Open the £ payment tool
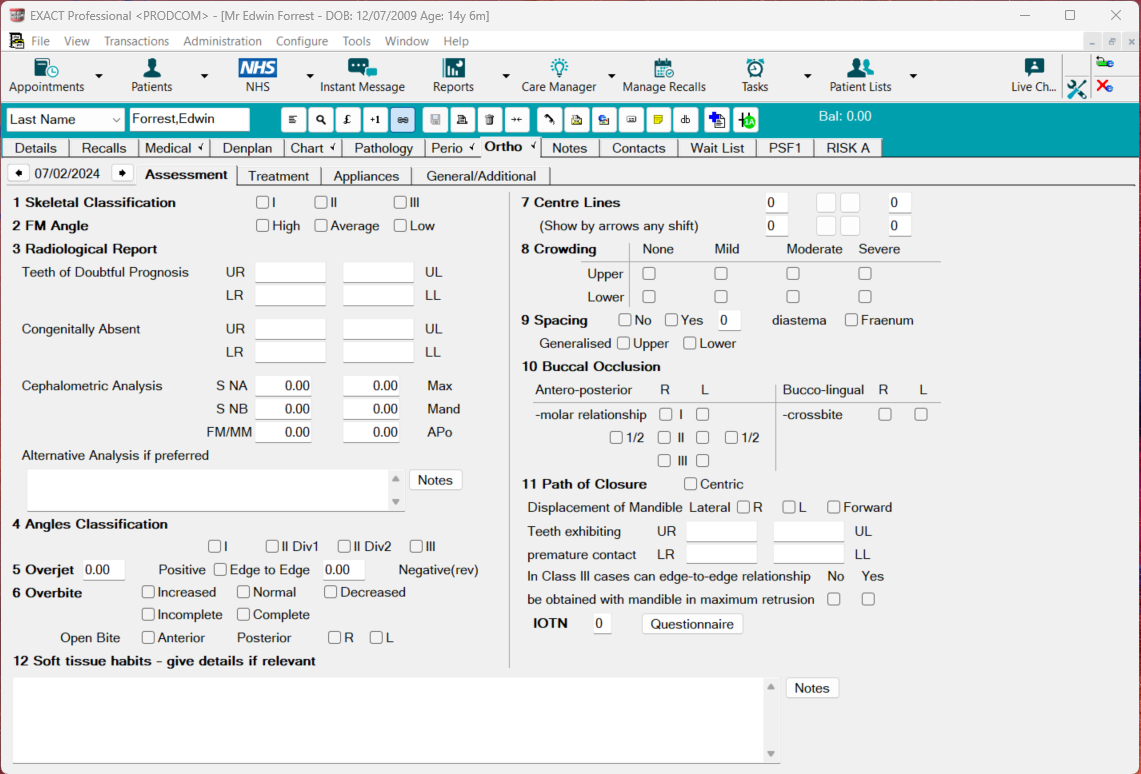 [347, 119]
